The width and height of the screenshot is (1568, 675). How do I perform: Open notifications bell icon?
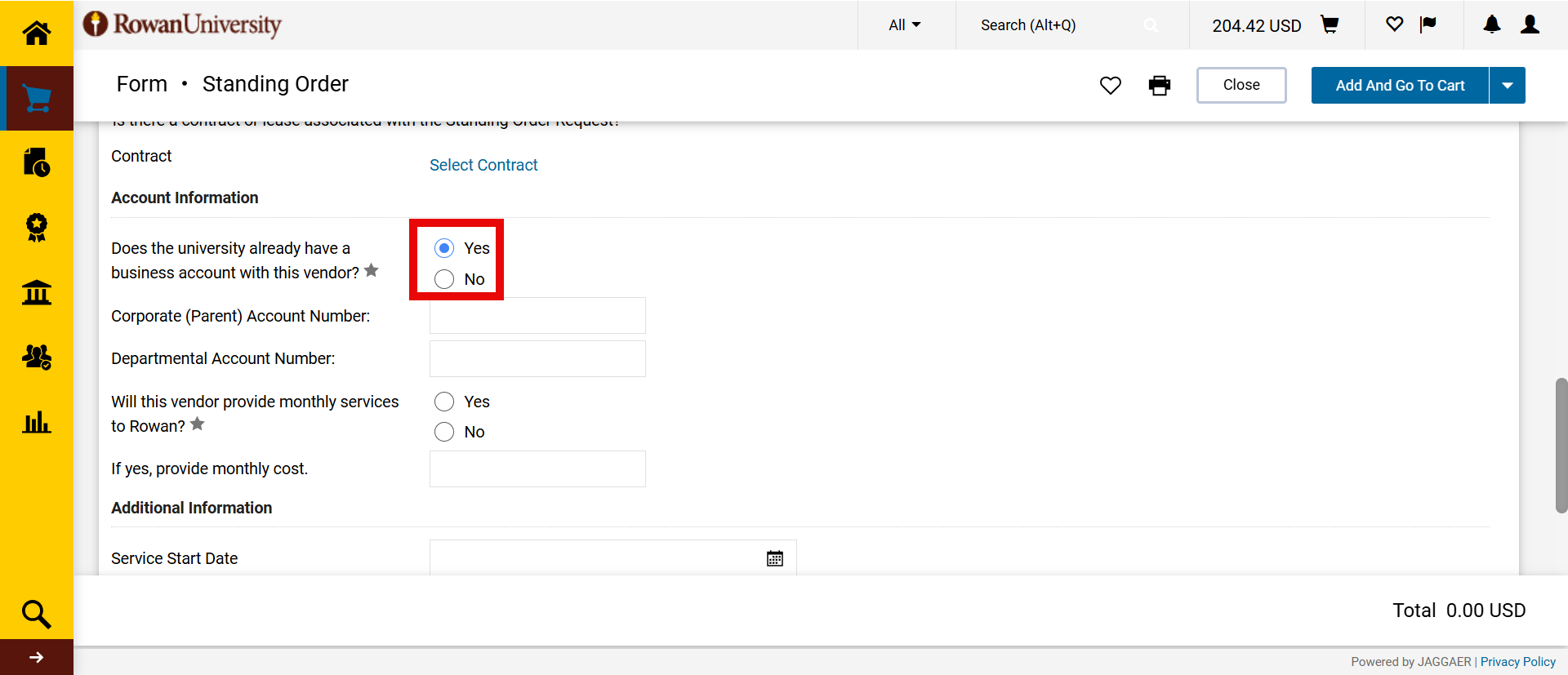click(x=1491, y=25)
